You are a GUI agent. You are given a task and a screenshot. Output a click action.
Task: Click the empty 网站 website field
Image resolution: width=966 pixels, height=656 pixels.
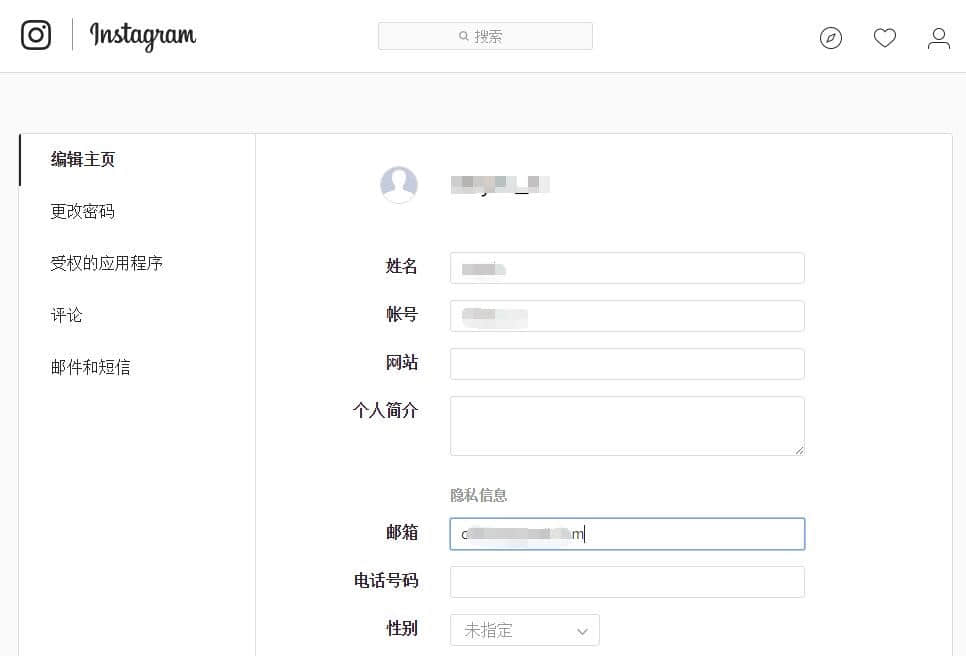click(627, 364)
